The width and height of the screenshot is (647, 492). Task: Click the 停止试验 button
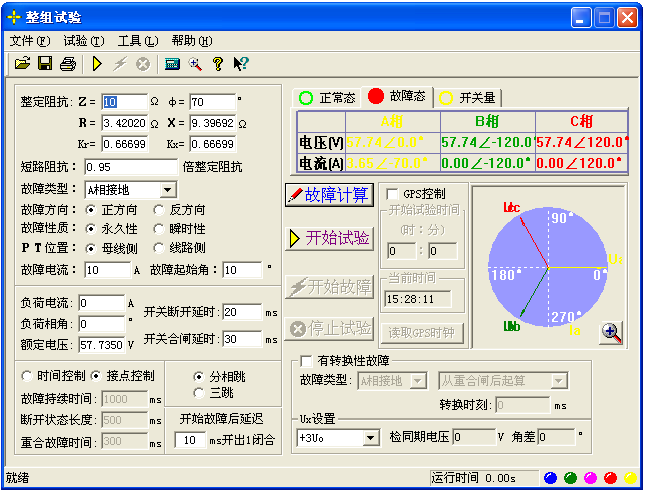pyautogui.click(x=329, y=329)
